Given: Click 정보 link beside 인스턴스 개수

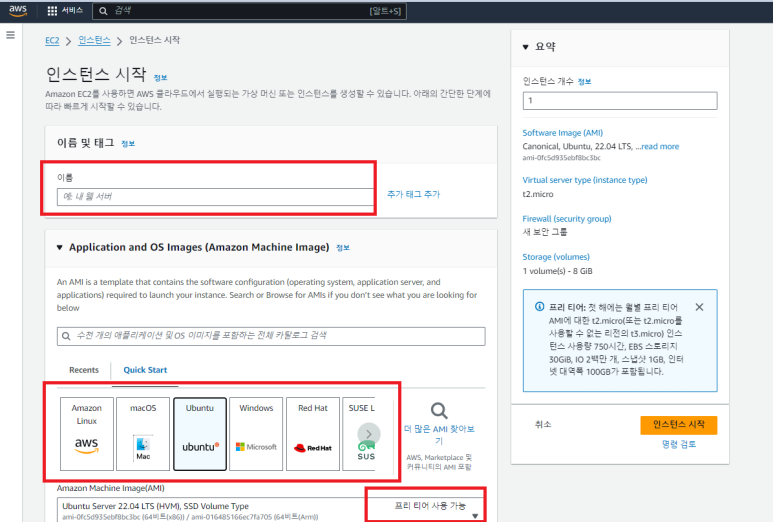Looking at the screenshot, I should pos(584,82).
